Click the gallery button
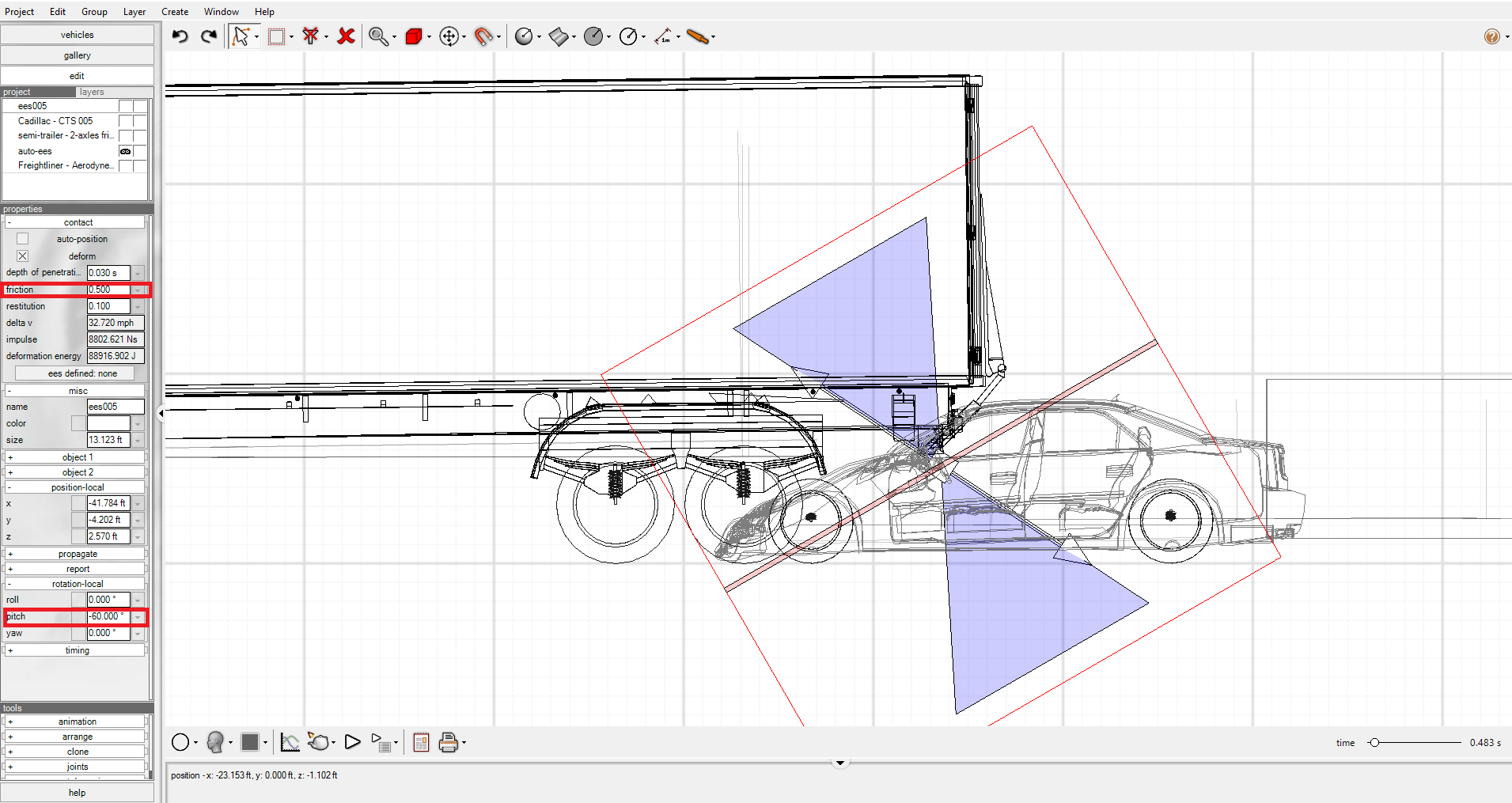The width and height of the screenshot is (1512, 803). [77, 55]
